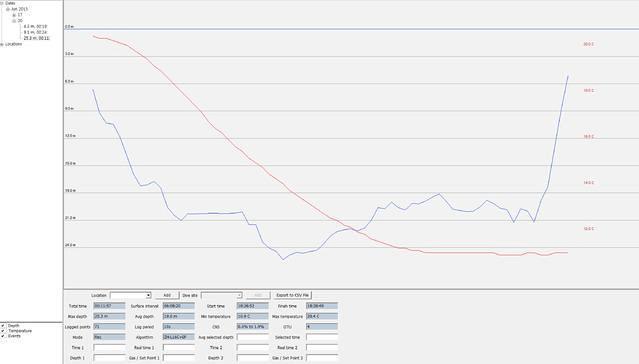Screen dimensions: 639x364
Task: Click the Avg depth value field
Action: [x=178, y=316]
